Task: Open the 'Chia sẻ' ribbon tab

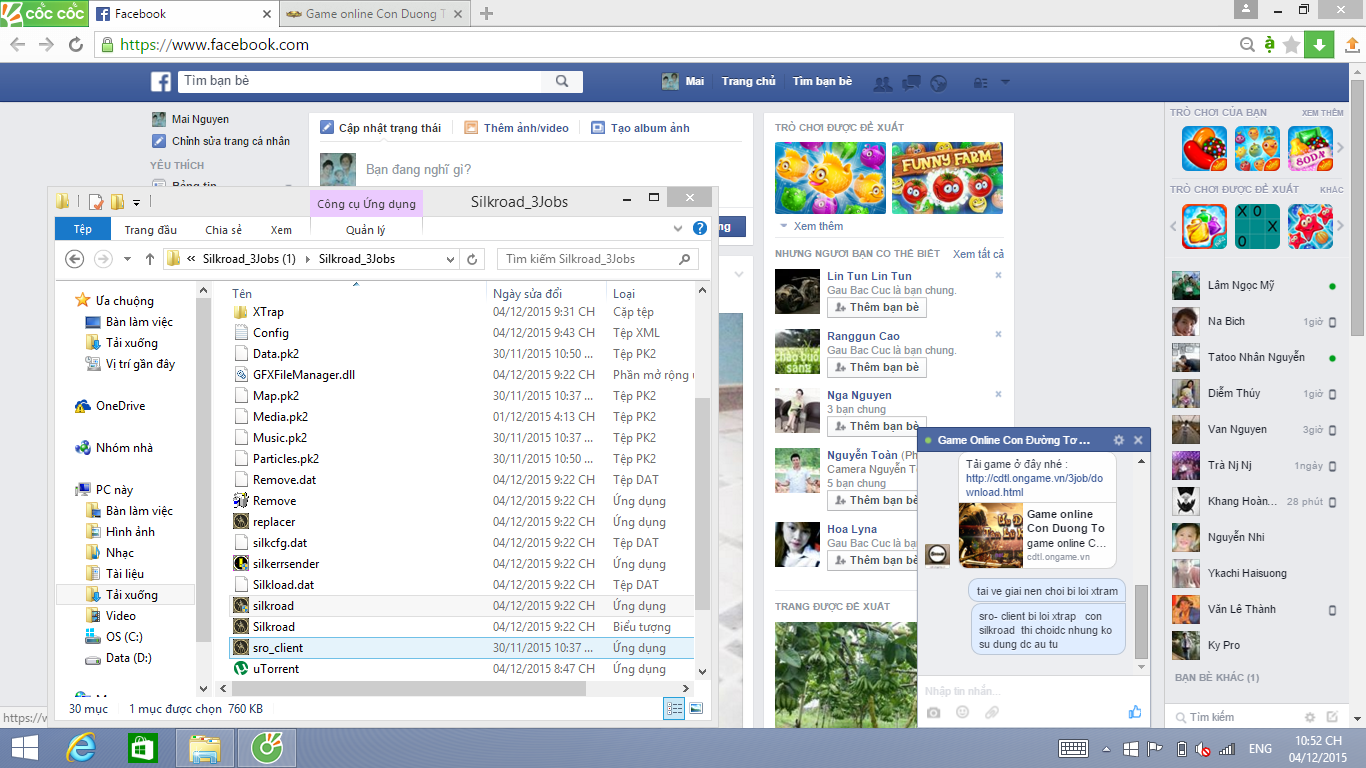Action: 224,230
